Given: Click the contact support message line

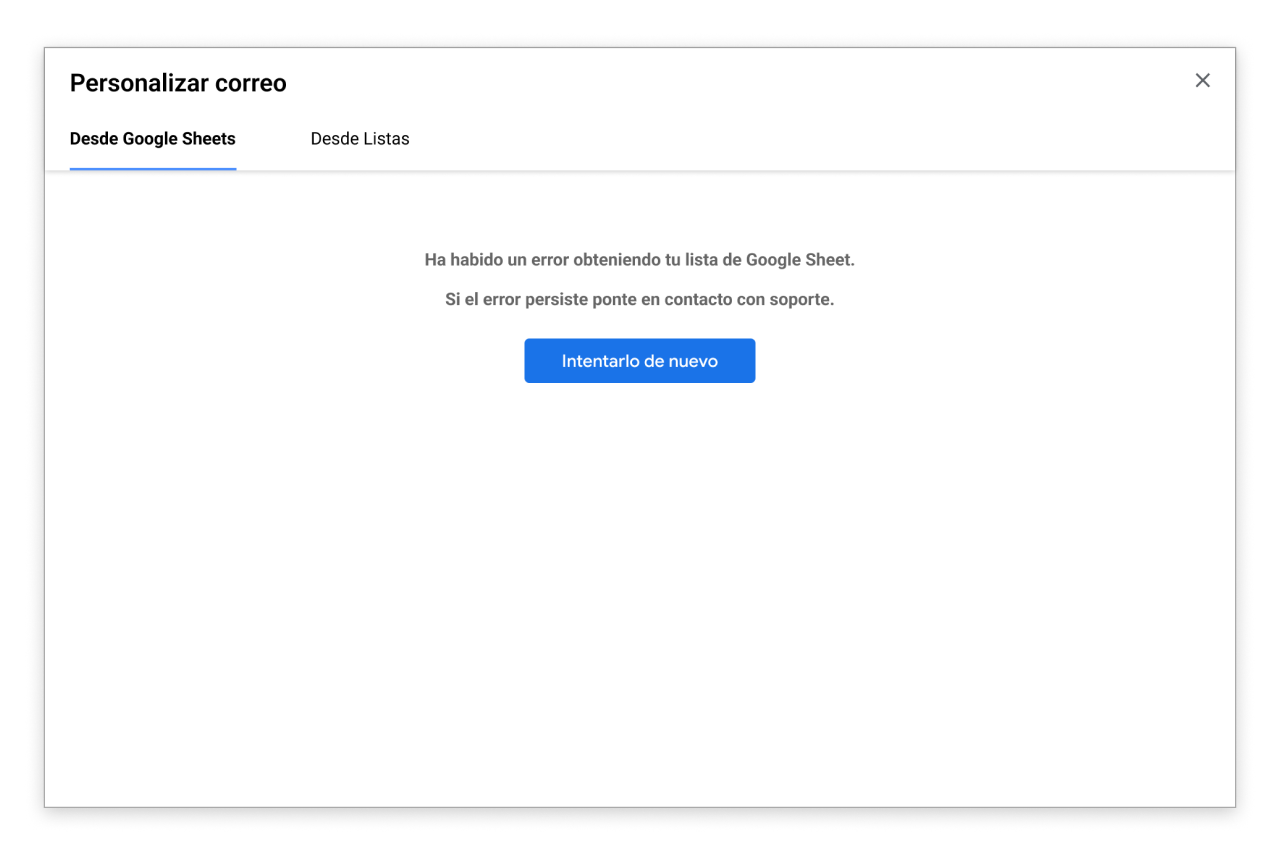Looking at the screenshot, I should pos(639,300).
